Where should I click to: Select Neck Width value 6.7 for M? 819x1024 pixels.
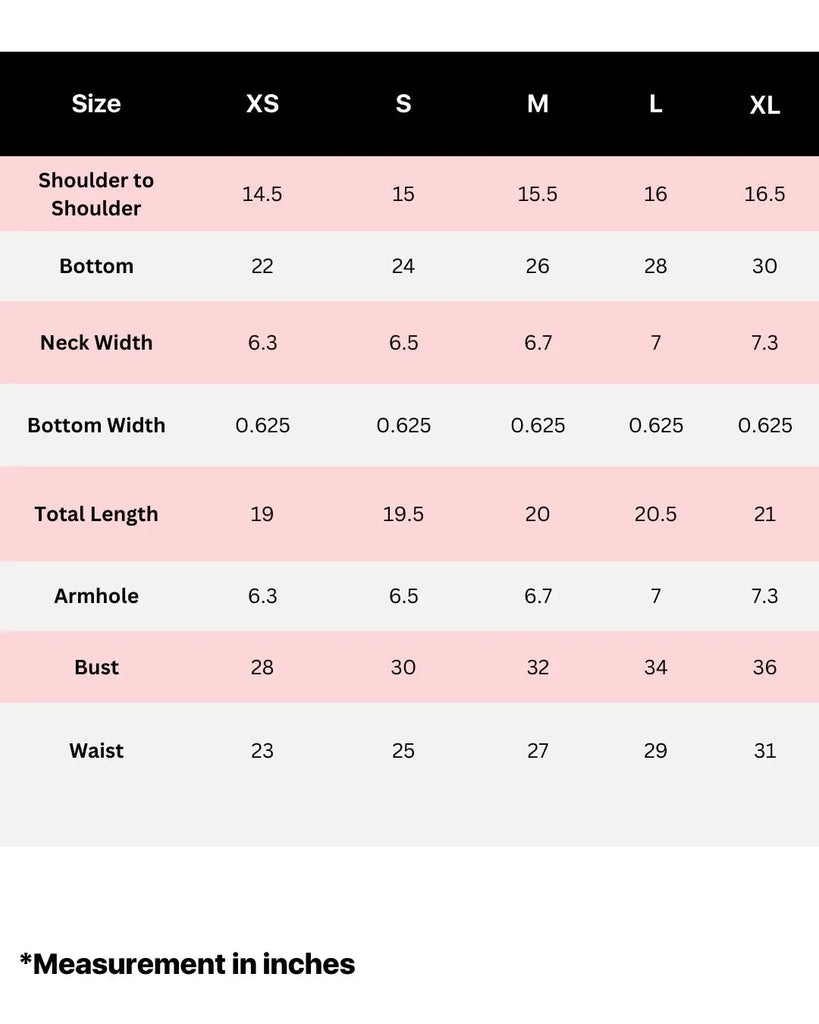(x=537, y=343)
